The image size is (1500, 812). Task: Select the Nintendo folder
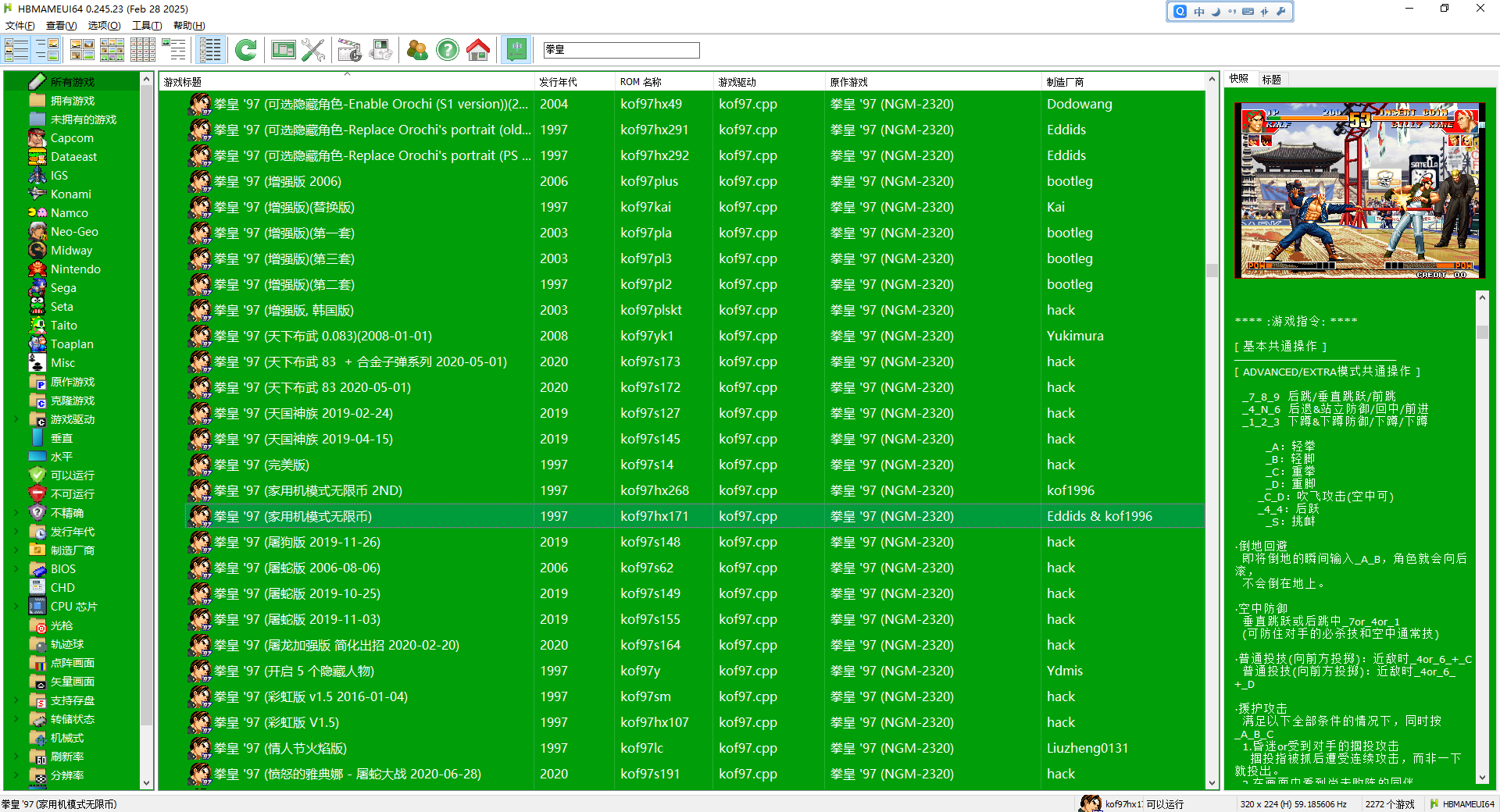click(75, 269)
